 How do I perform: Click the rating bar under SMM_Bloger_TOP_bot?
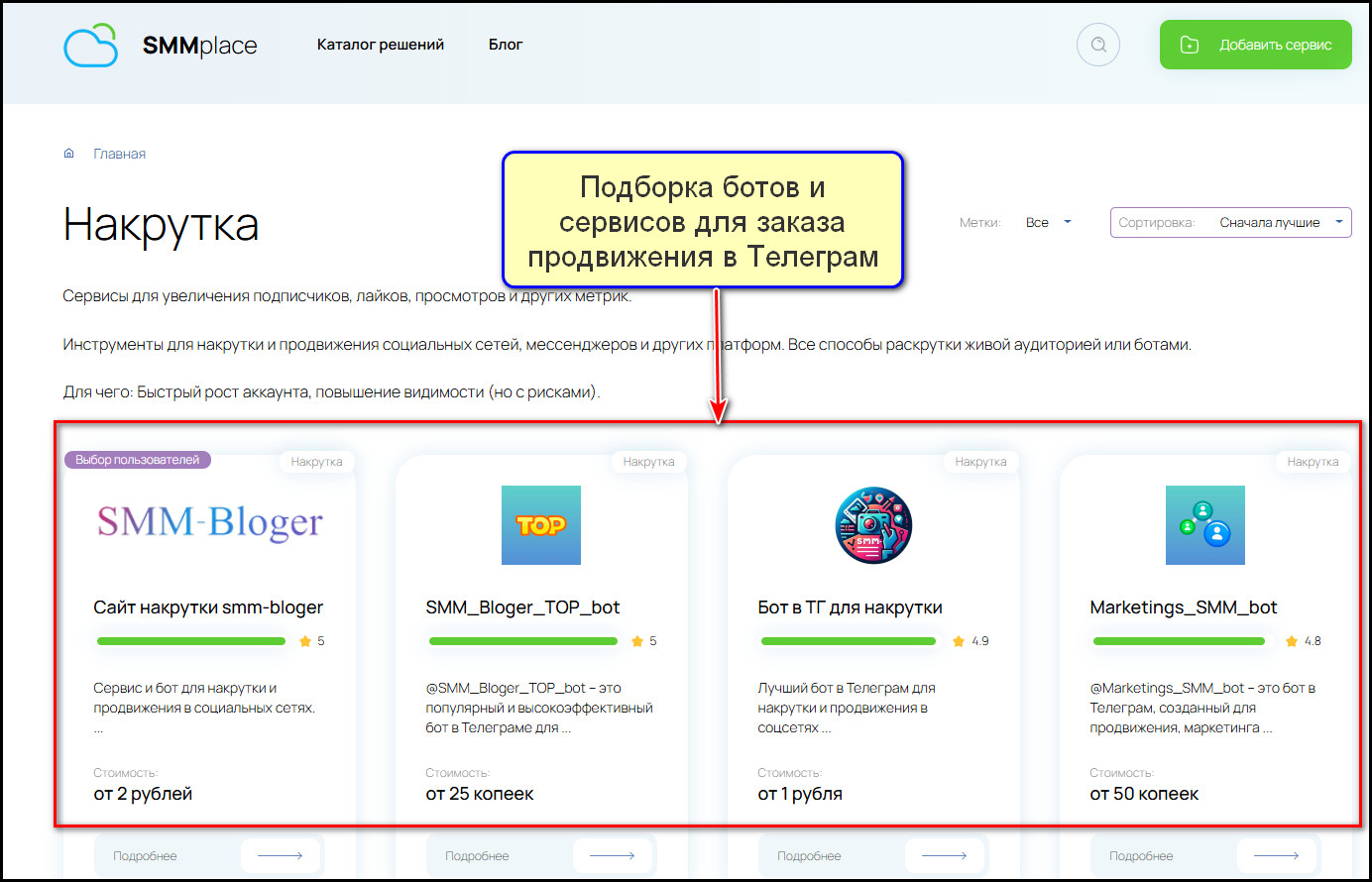coord(523,640)
